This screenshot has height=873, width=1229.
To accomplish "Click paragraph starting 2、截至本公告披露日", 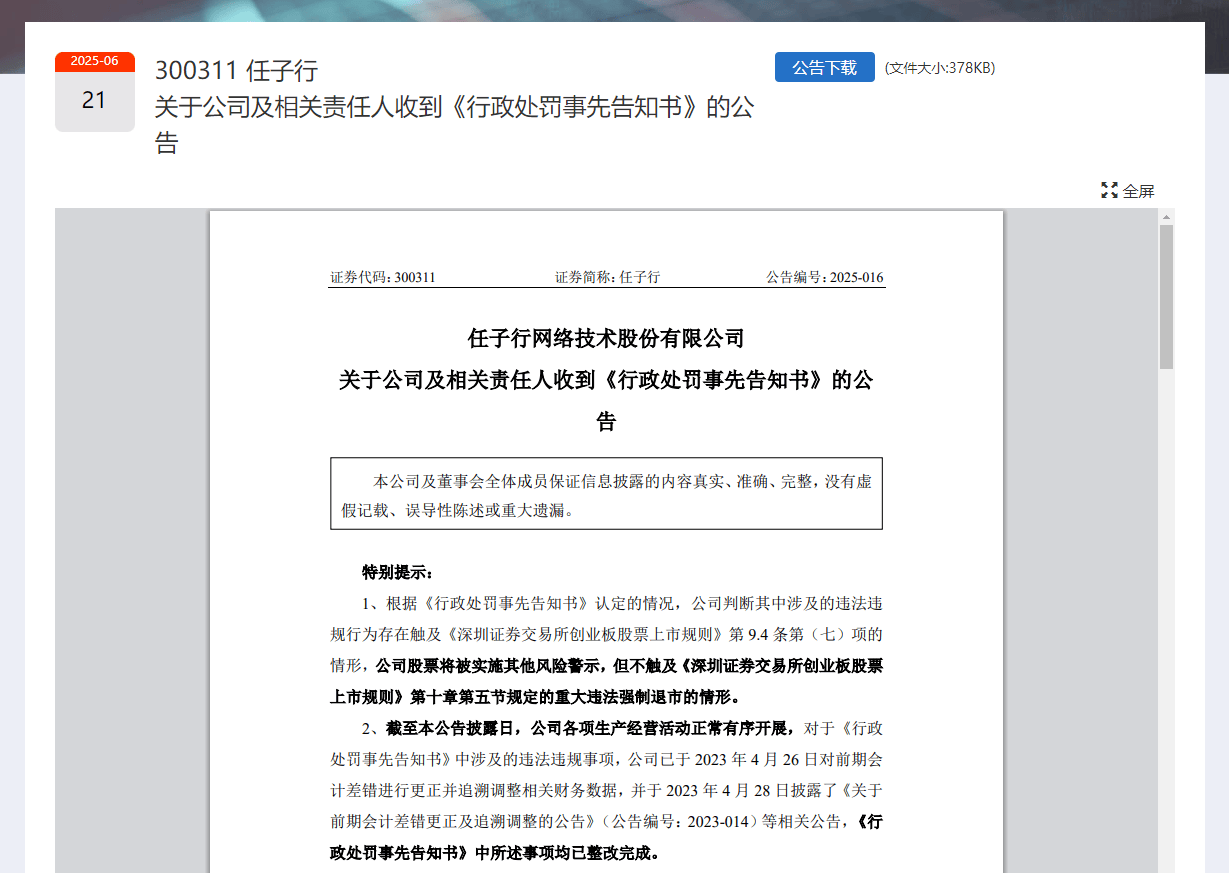I will 606,790.
